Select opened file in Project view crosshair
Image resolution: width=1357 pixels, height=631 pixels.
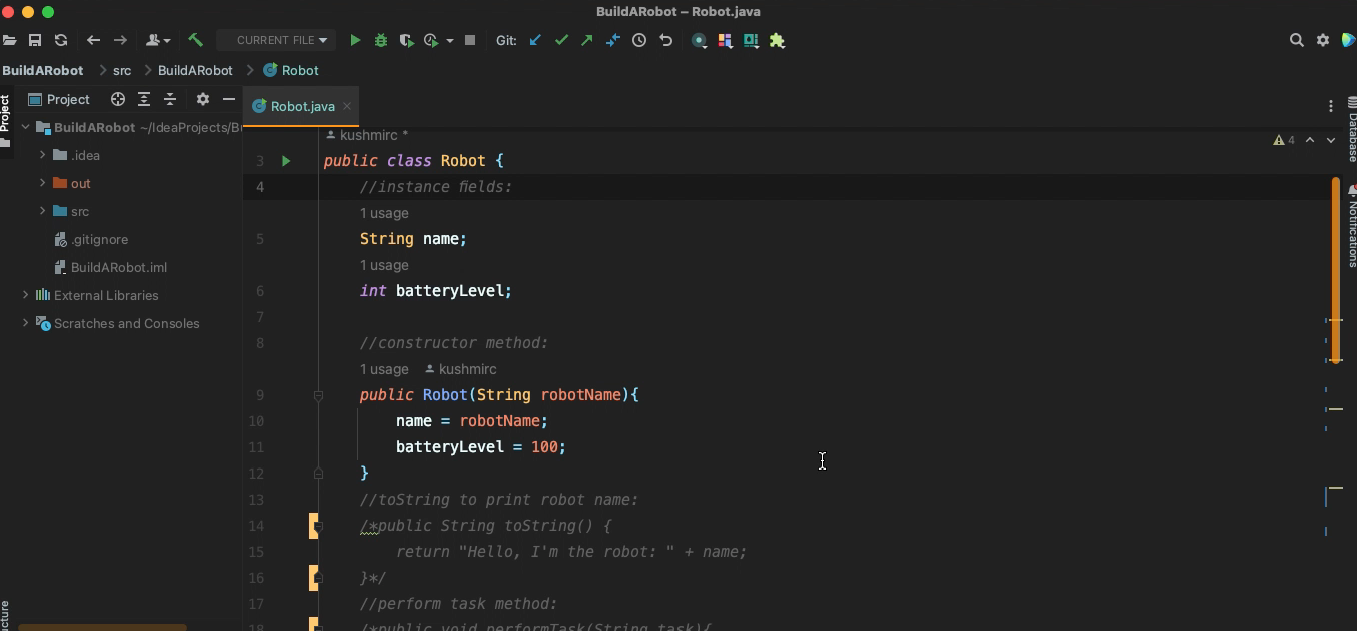(118, 99)
